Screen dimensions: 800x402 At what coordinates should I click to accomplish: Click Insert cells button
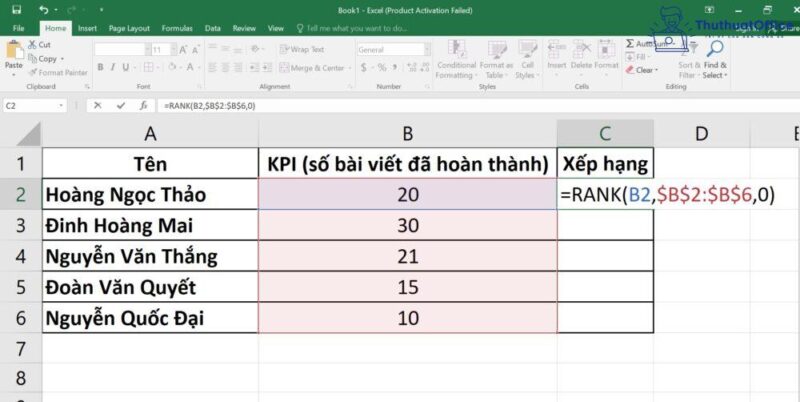(557, 55)
